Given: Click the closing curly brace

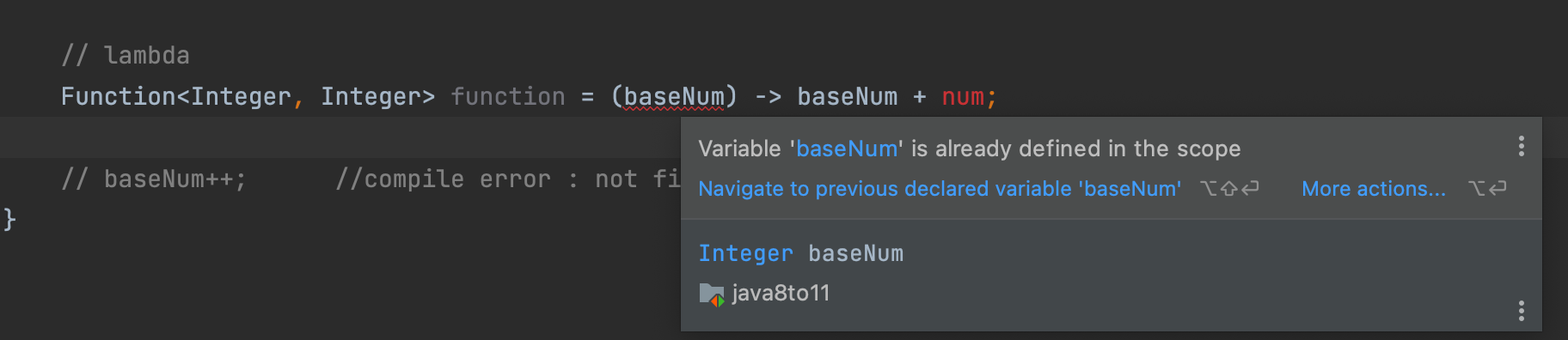Looking at the screenshot, I should [9, 220].
